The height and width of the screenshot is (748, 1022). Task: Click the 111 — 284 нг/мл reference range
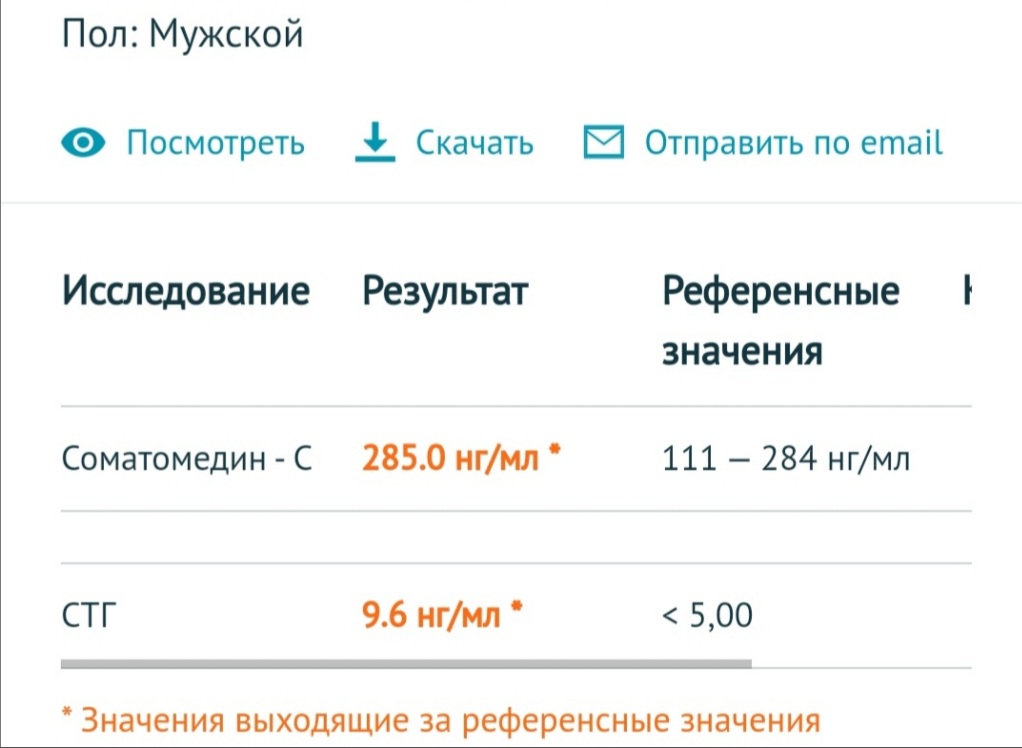click(x=786, y=459)
